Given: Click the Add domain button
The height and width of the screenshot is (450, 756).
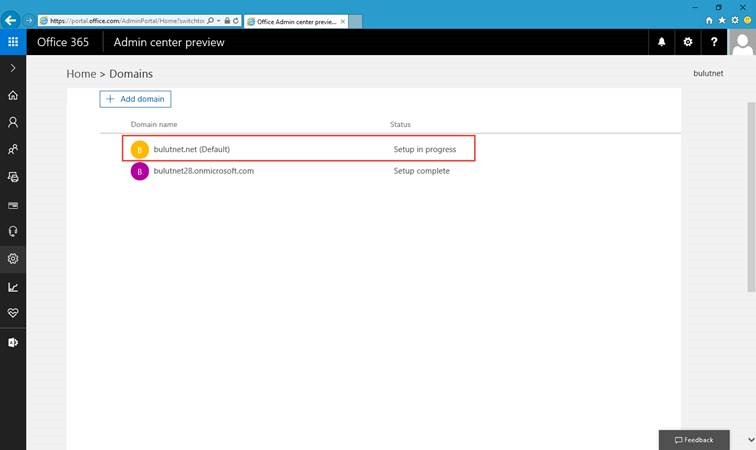Looking at the screenshot, I should 135,99.
